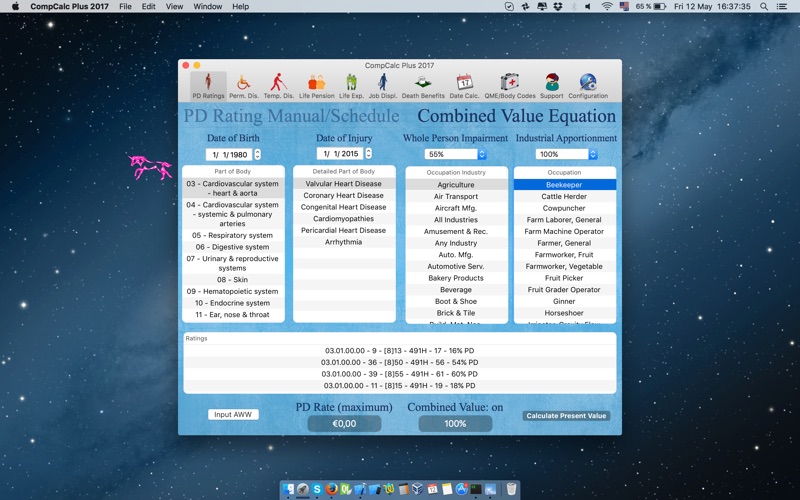The height and width of the screenshot is (500, 800).
Task: Select Horseshoer occupation
Action: [564, 313]
